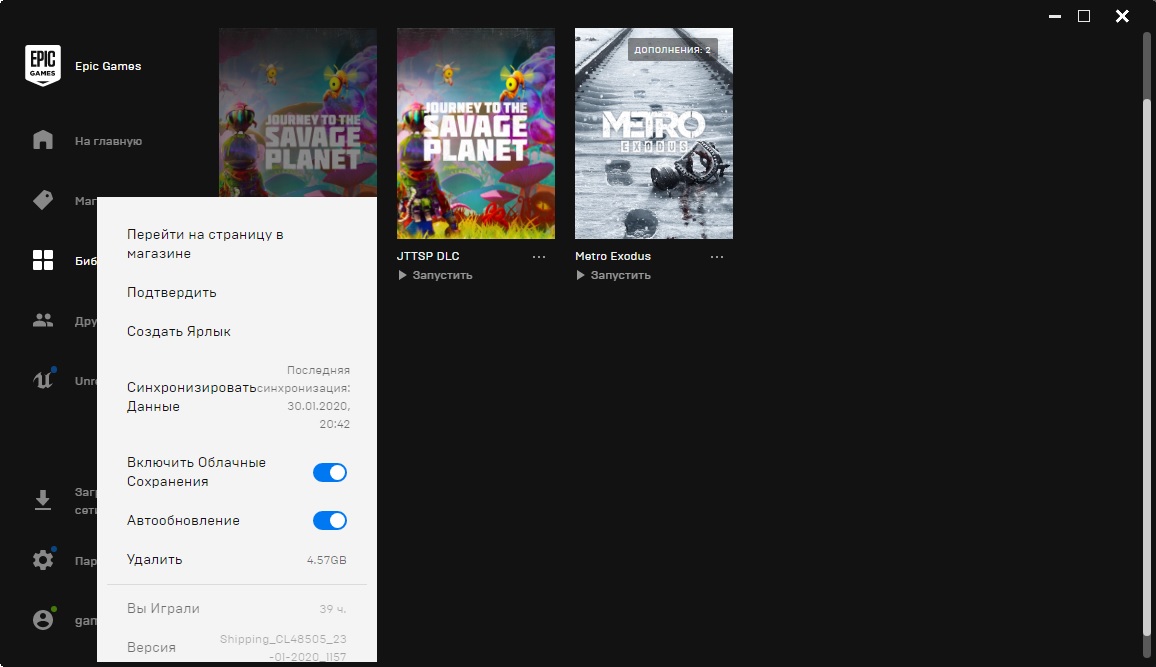Launch Metro Exodus with 'Запустить'

tap(620, 275)
